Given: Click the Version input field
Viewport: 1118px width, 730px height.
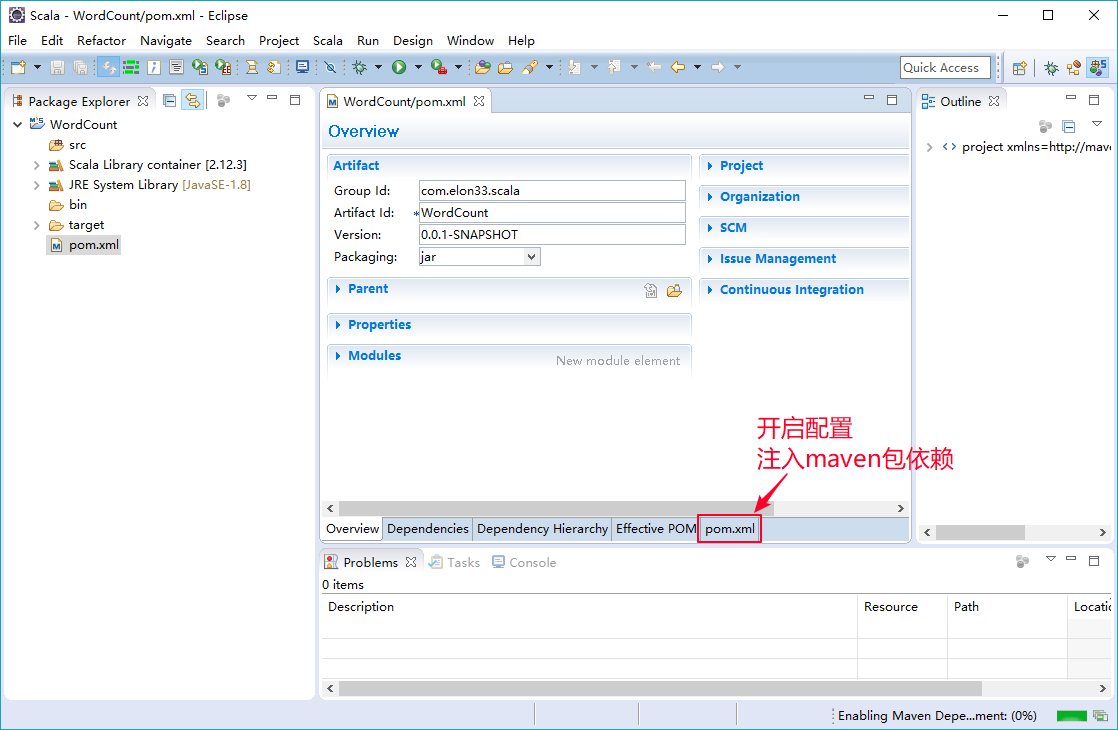Looking at the screenshot, I should click(552, 235).
